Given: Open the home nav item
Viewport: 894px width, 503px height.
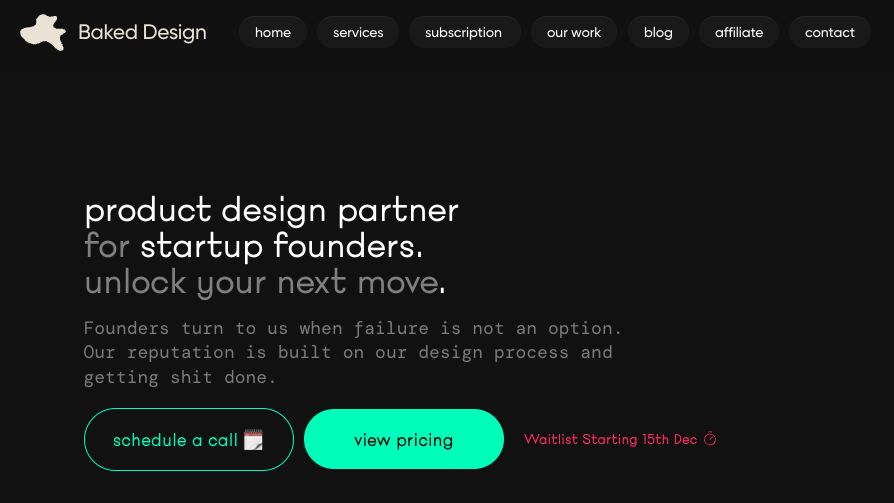Looking at the screenshot, I should (273, 32).
